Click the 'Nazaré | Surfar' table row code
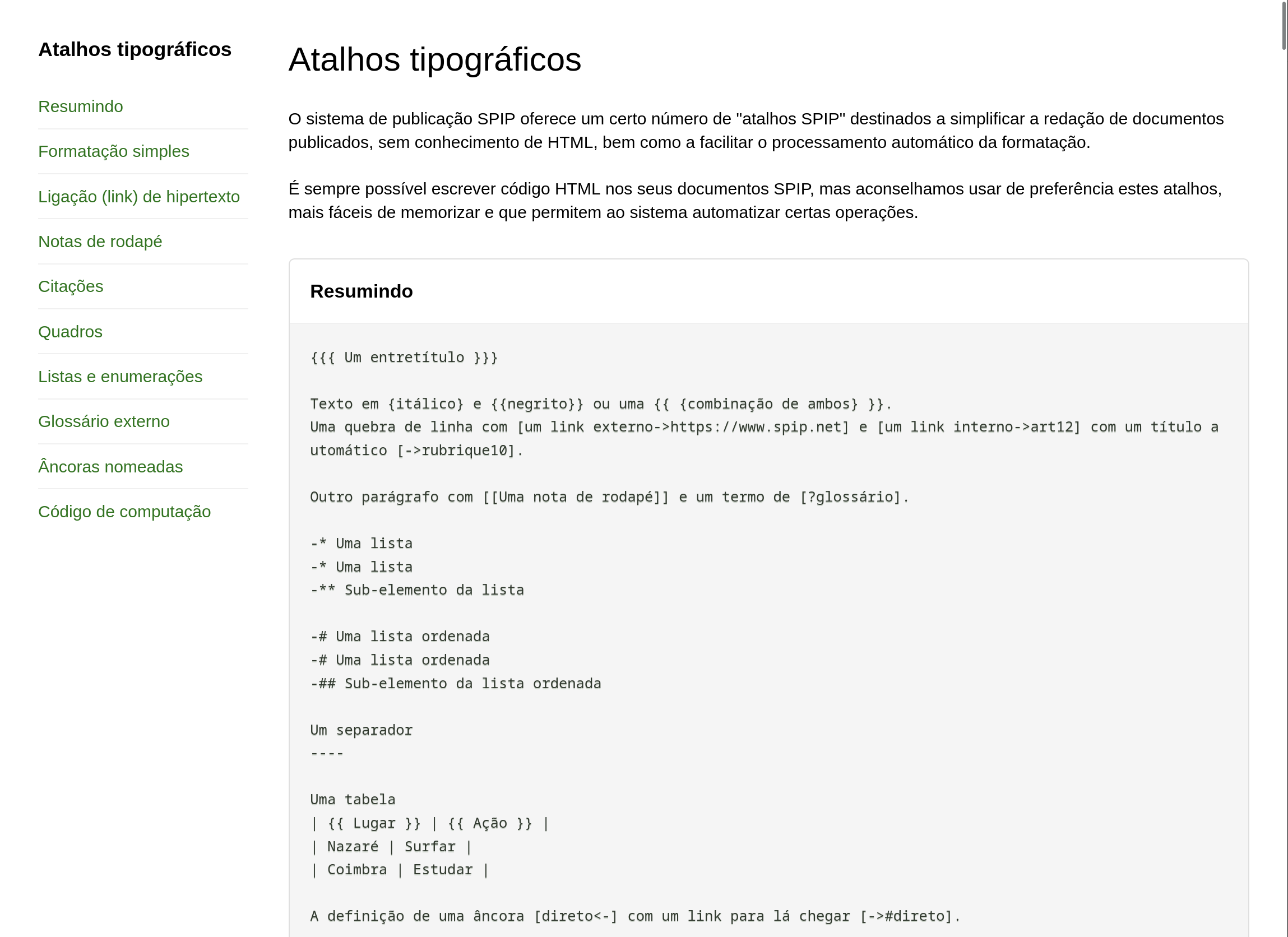The width and height of the screenshot is (1288, 937). (391, 847)
